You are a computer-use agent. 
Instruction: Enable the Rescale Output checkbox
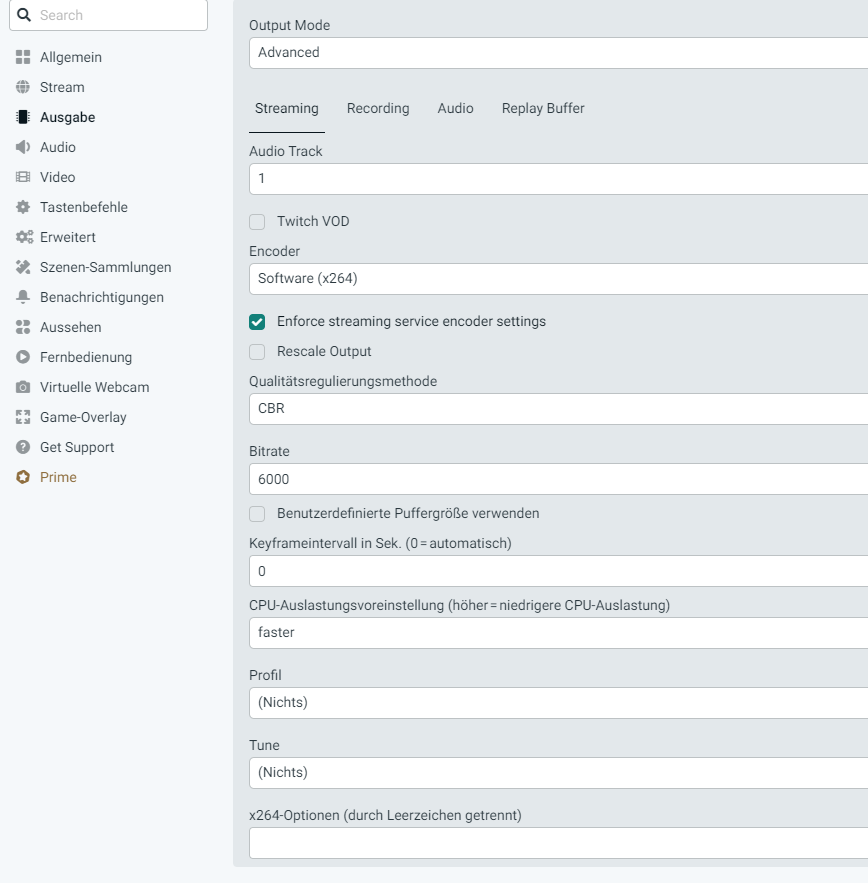pyautogui.click(x=257, y=352)
